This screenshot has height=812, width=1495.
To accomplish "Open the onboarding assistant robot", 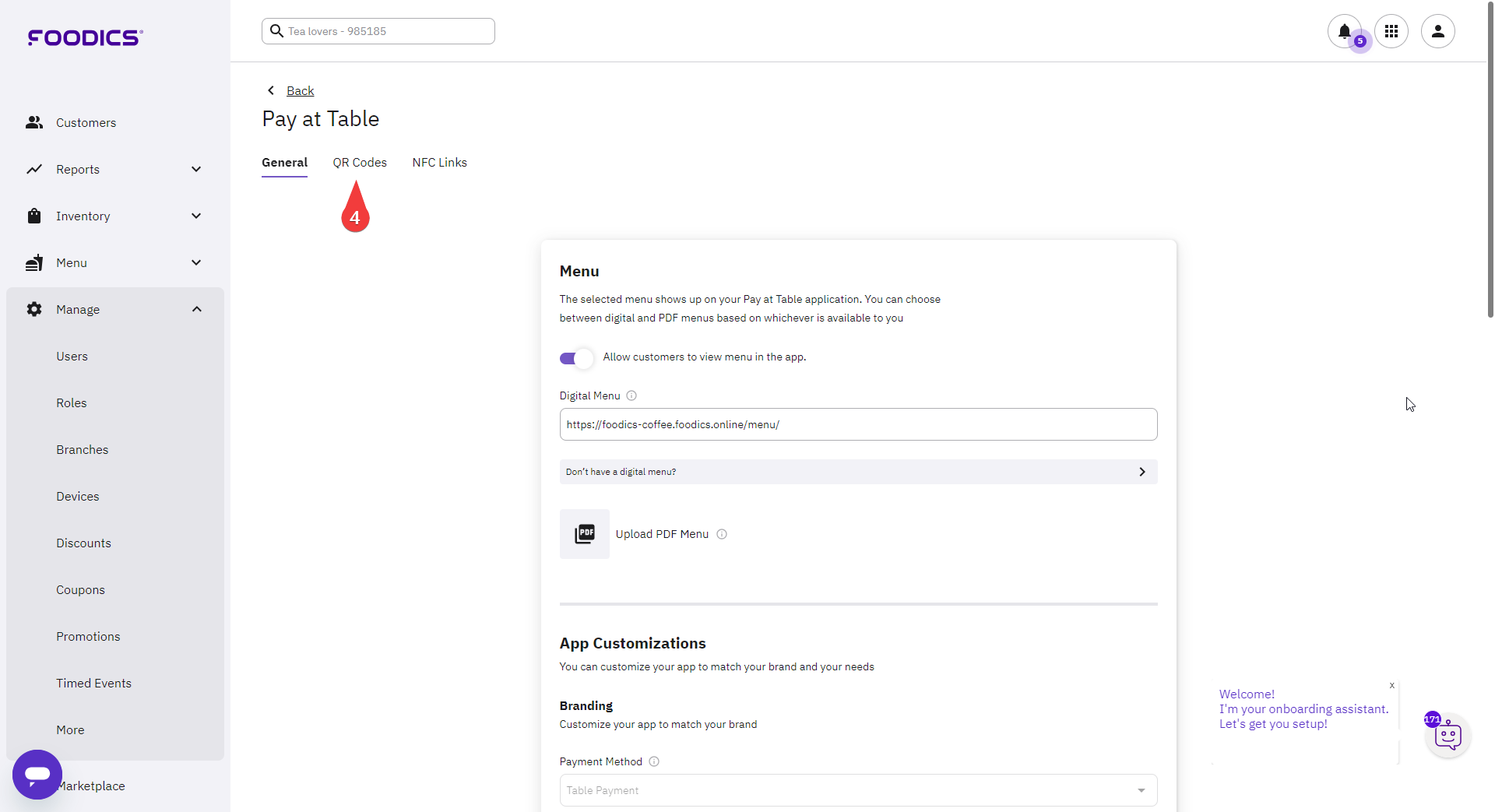I will [1448, 736].
